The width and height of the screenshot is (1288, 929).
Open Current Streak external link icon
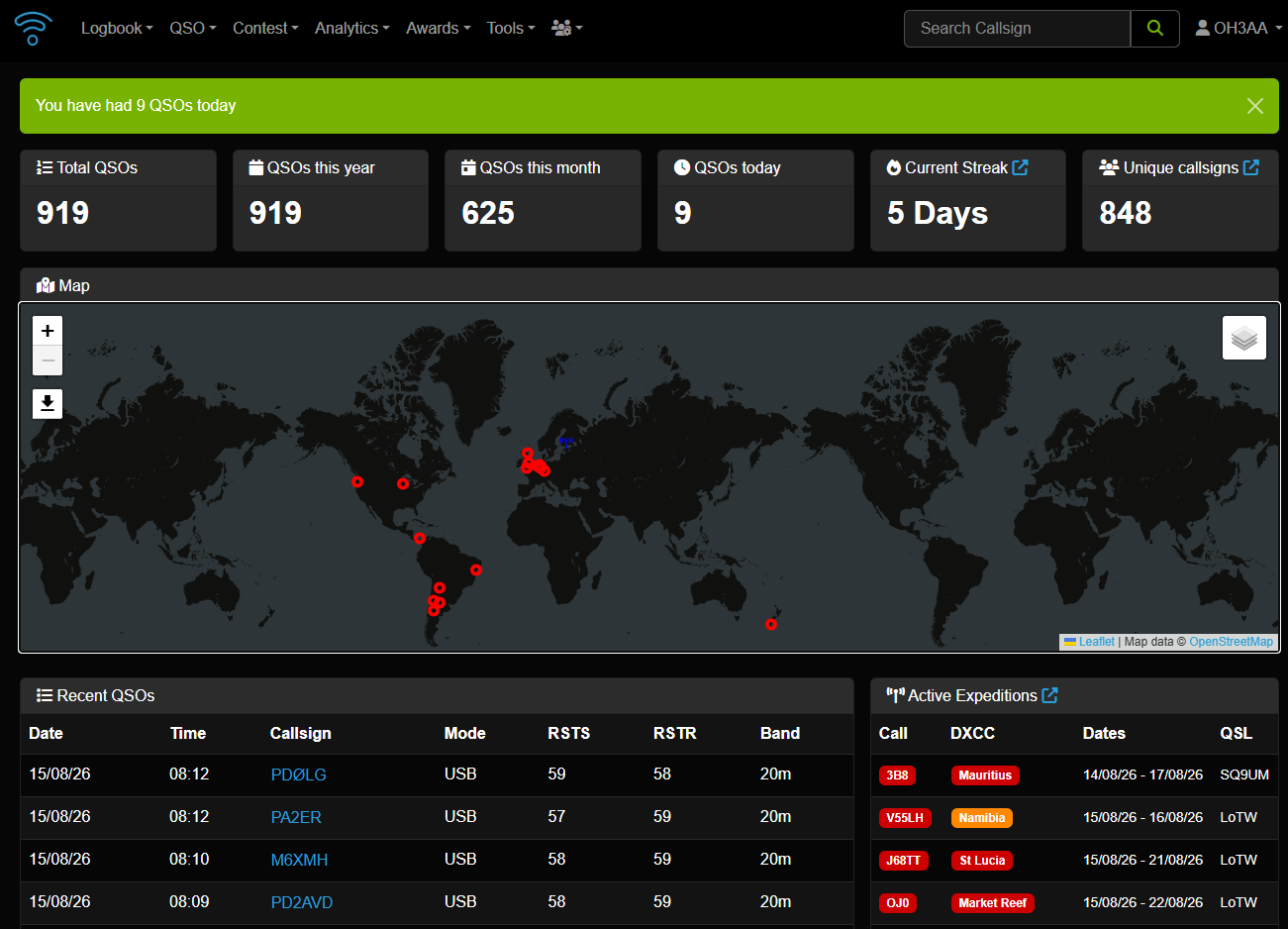tap(1020, 167)
